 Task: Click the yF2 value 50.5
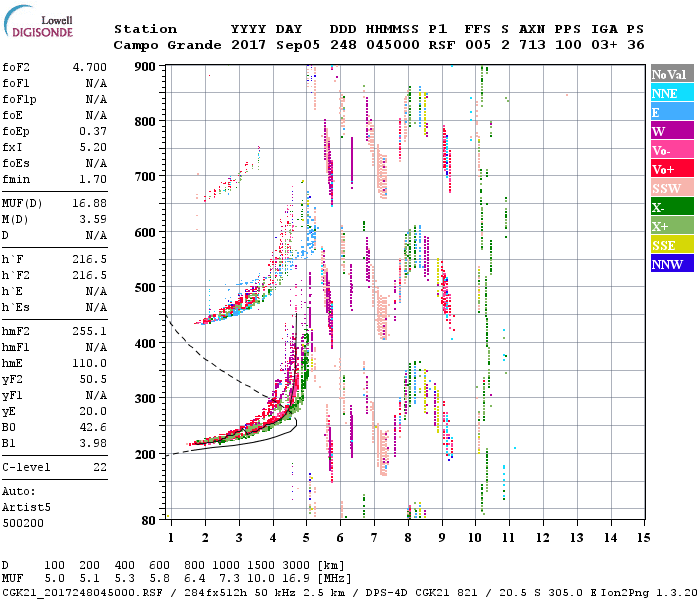93,379
